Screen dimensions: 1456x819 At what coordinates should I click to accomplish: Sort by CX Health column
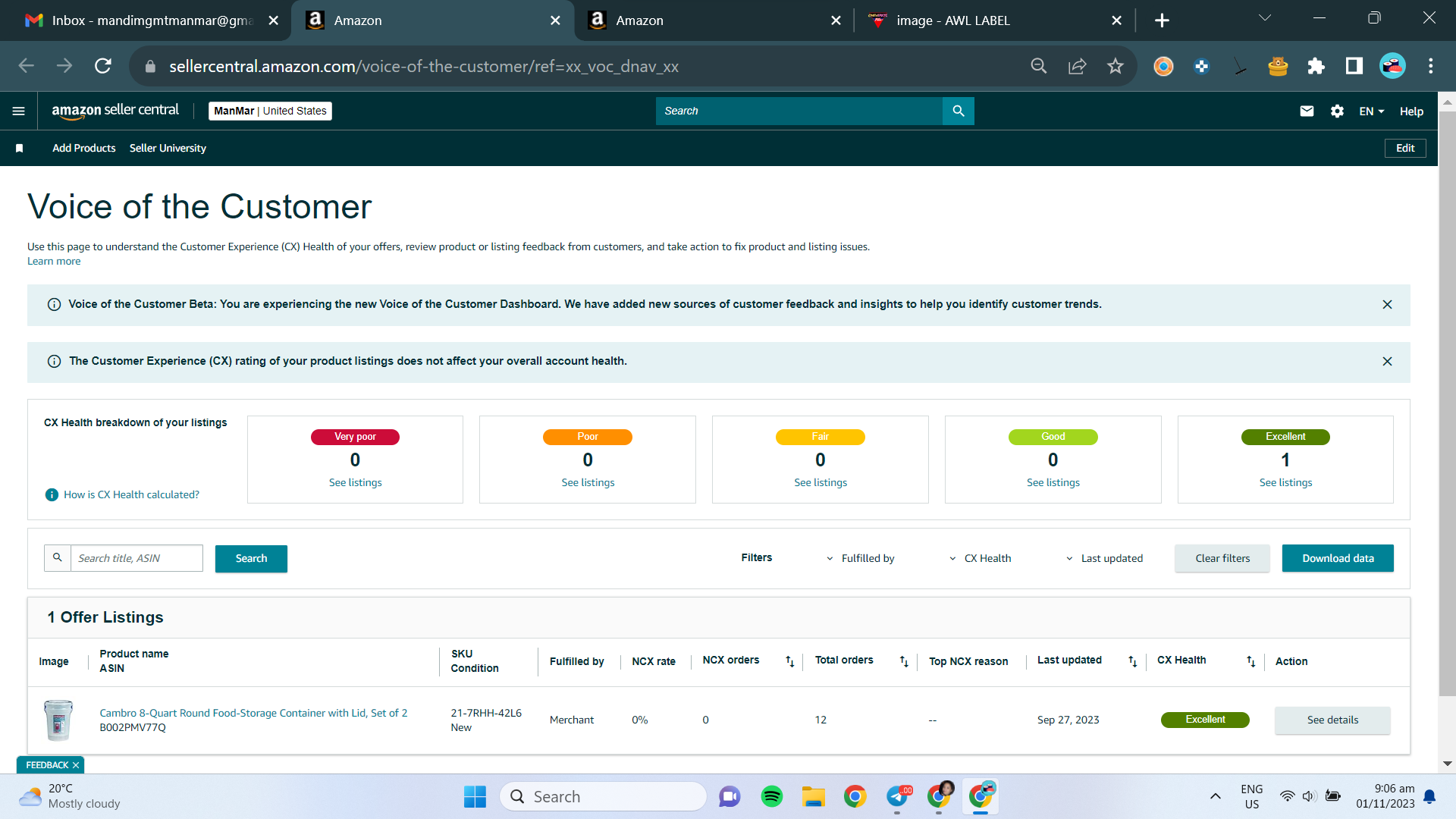pos(1251,662)
